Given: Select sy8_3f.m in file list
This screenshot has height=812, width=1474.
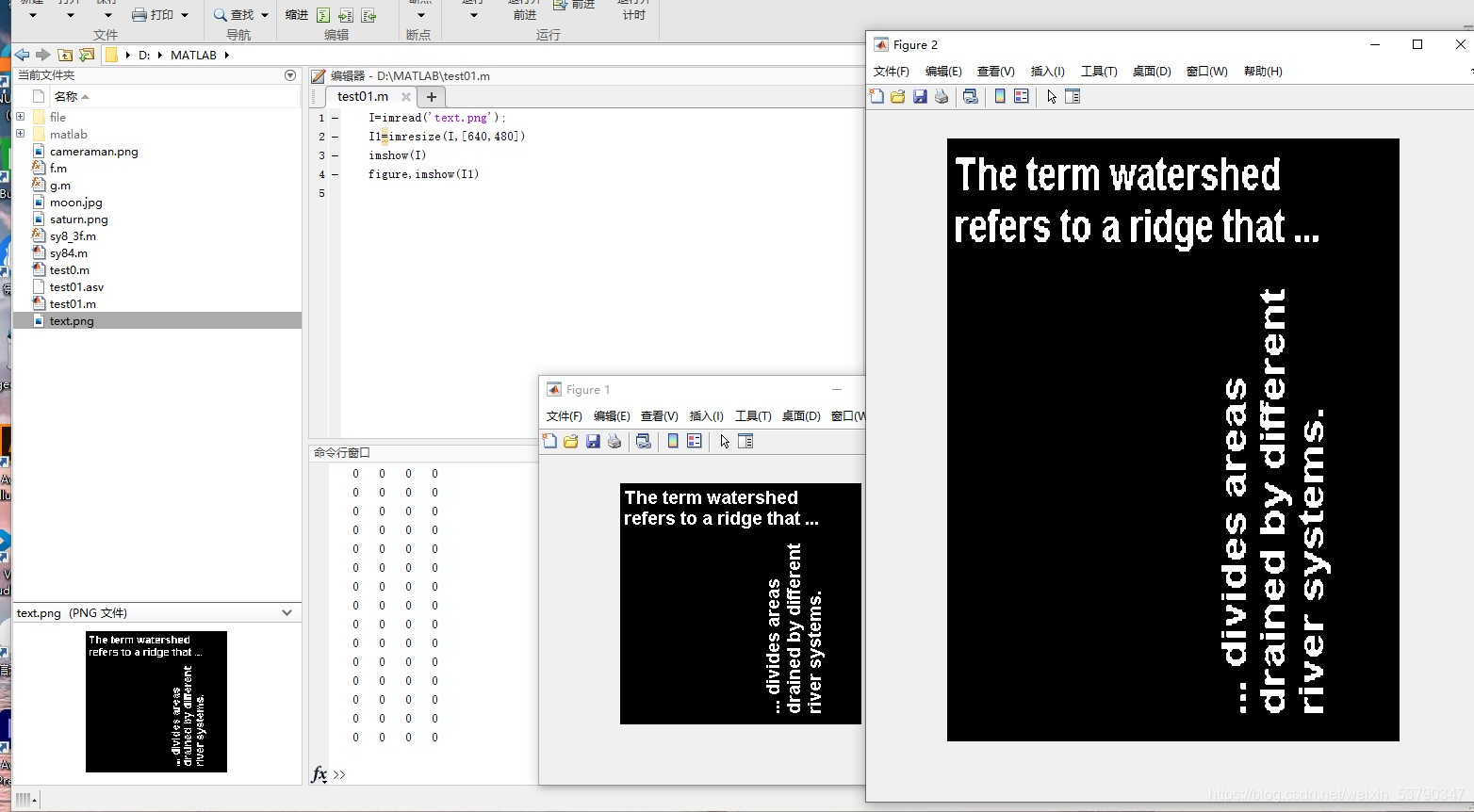Looking at the screenshot, I should click(73, 235).
